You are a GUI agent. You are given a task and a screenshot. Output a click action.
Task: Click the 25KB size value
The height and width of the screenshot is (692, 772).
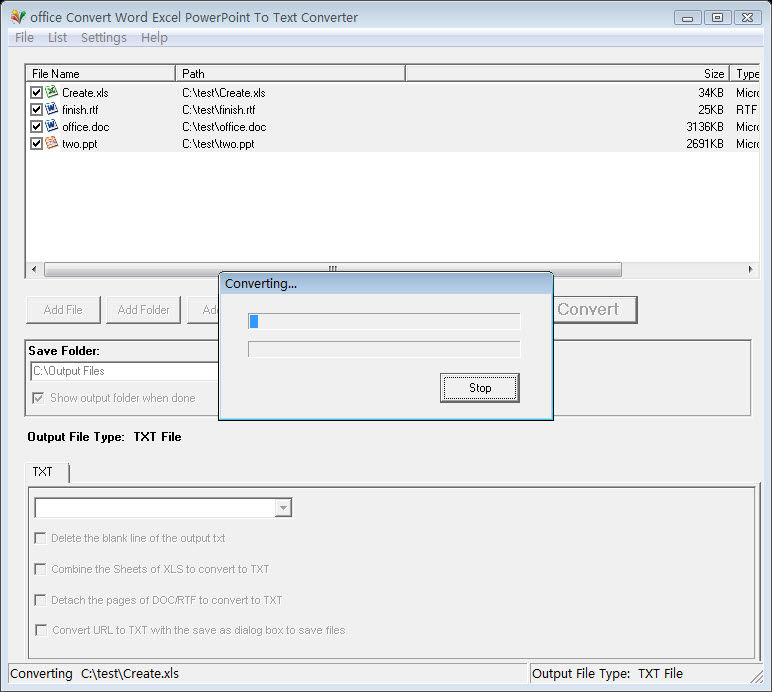[x=711, y=110]
